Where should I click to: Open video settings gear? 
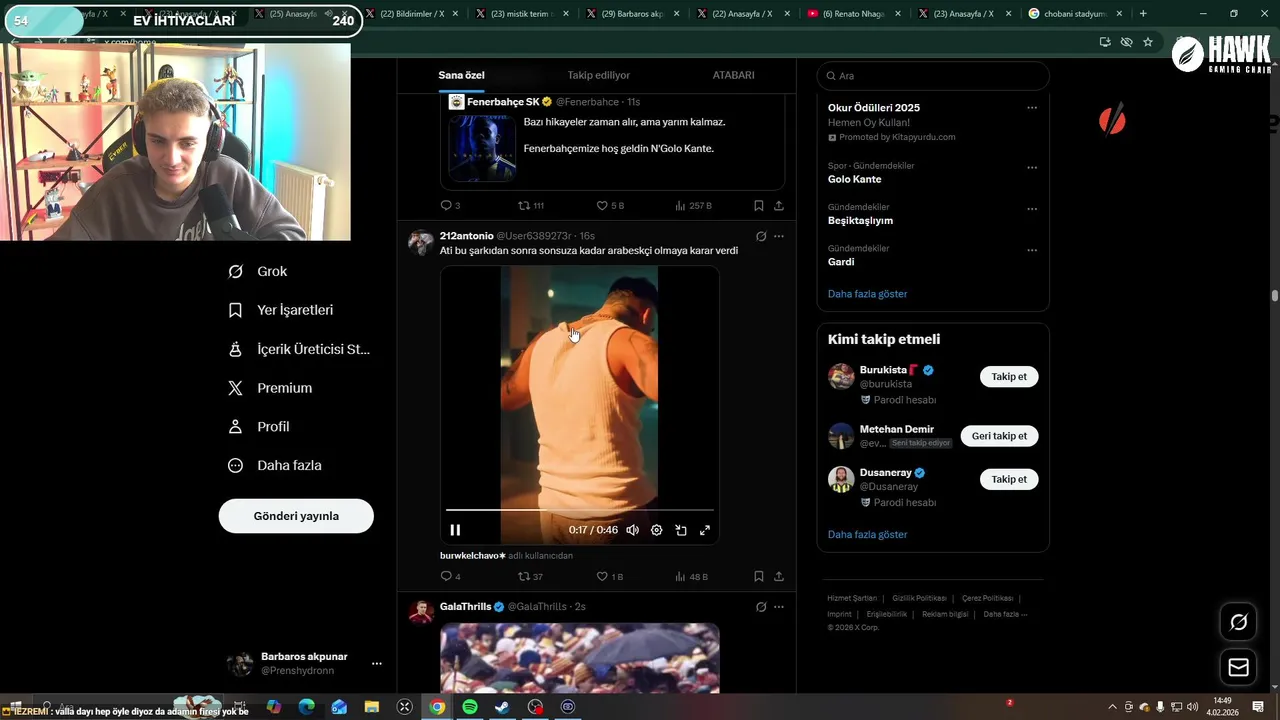[x=657, y=530]
